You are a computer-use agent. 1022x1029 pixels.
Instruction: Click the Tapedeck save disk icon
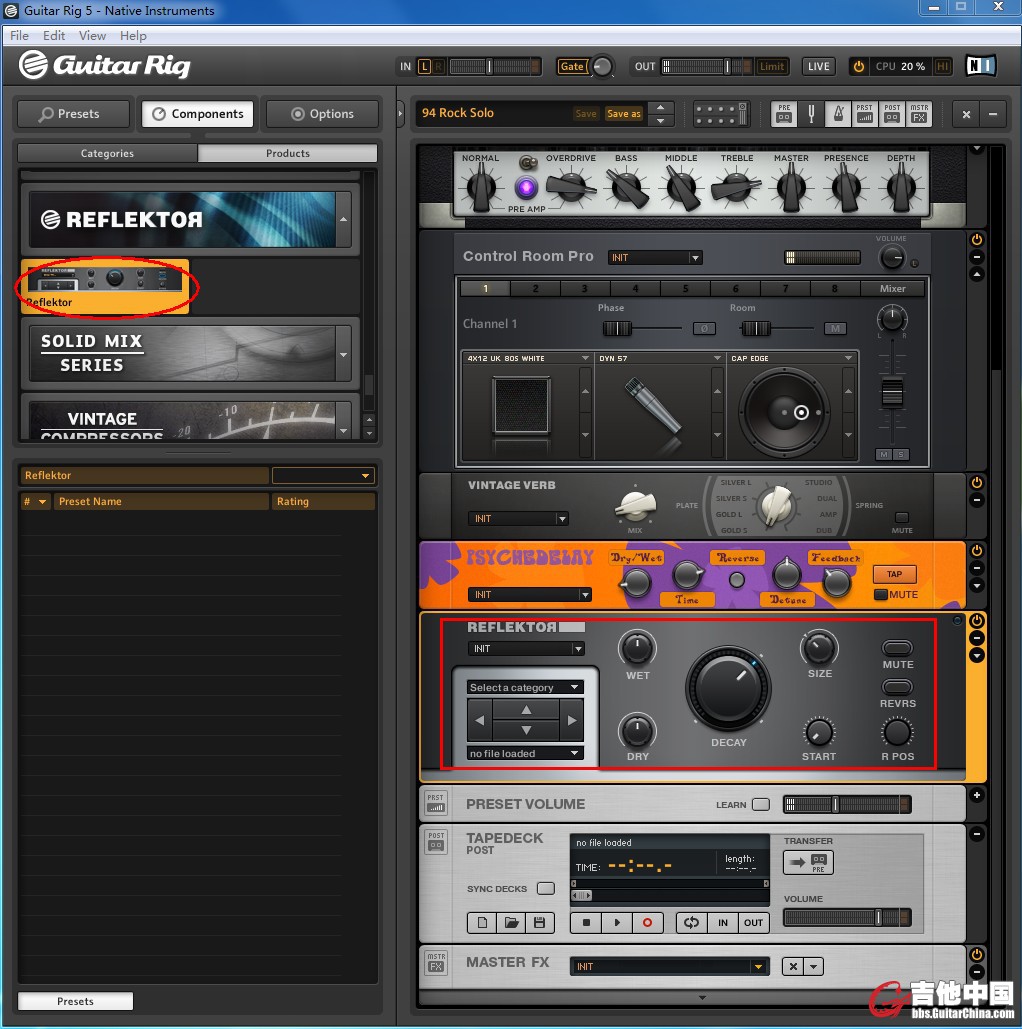540,923
